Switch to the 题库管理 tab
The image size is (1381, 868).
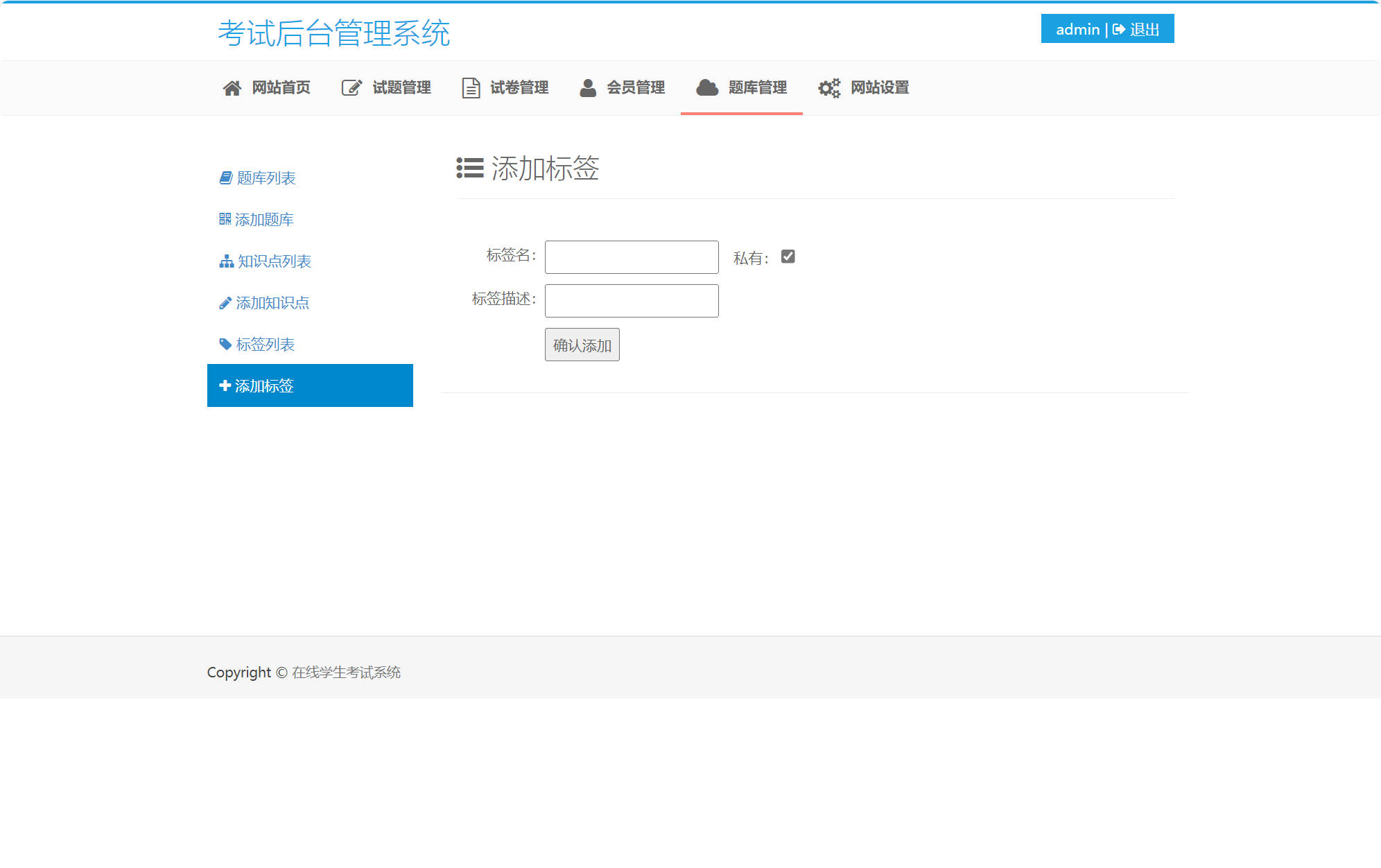coord(756,87)
